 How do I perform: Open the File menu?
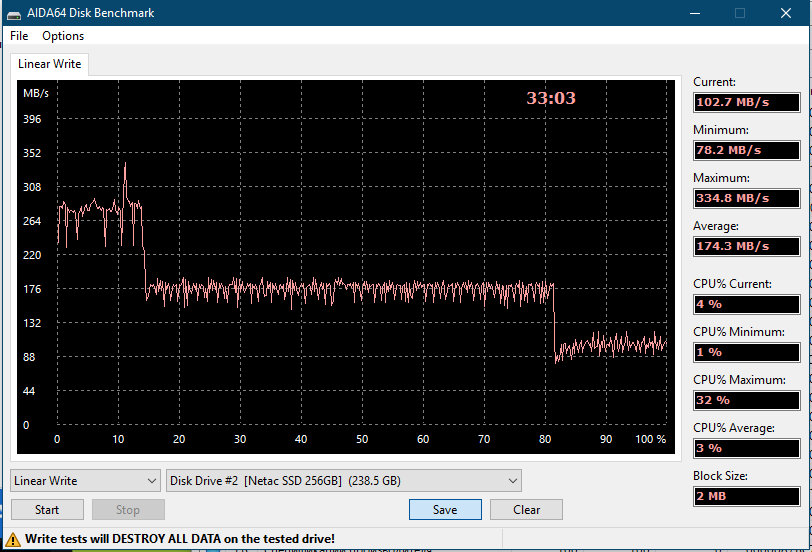point(19,36)
